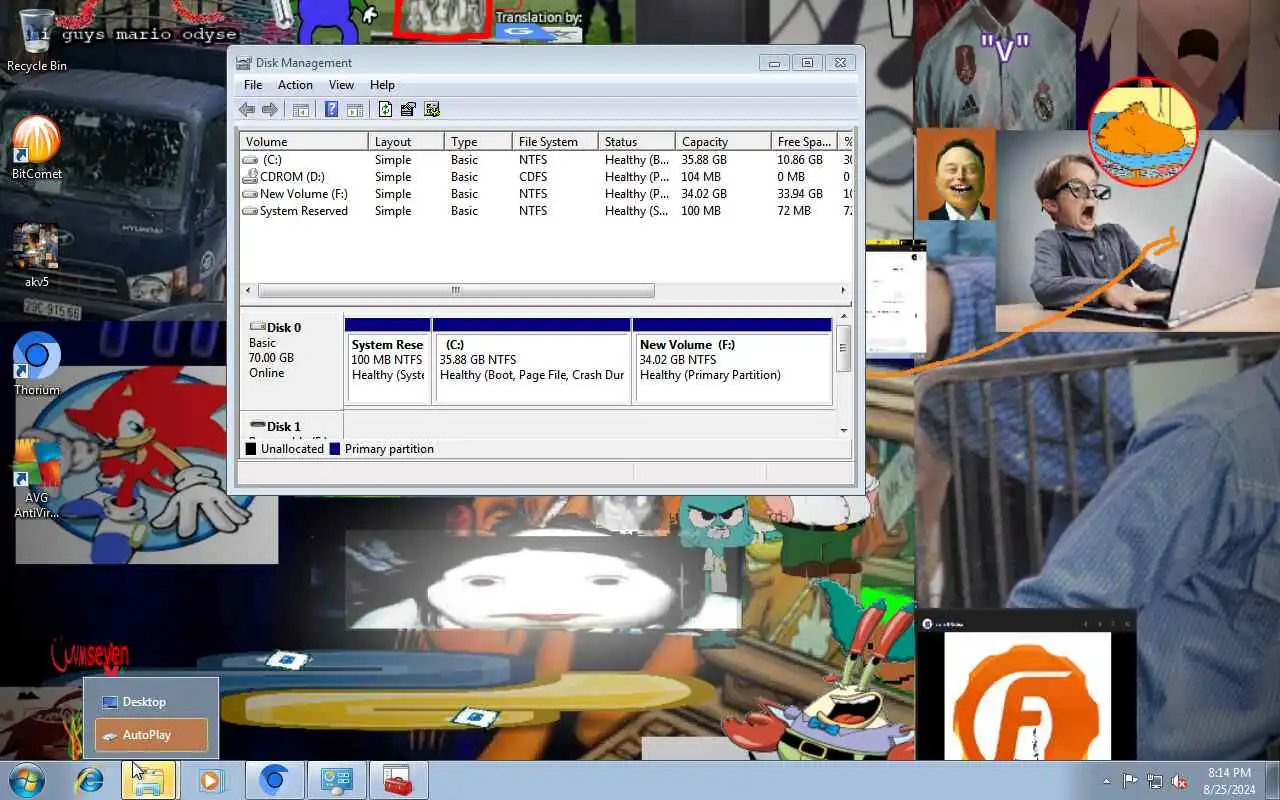Image resolution: width=1280 pixels, height=800 pixels.
Task: Sort by the Type column header
Action: (478, 142)
